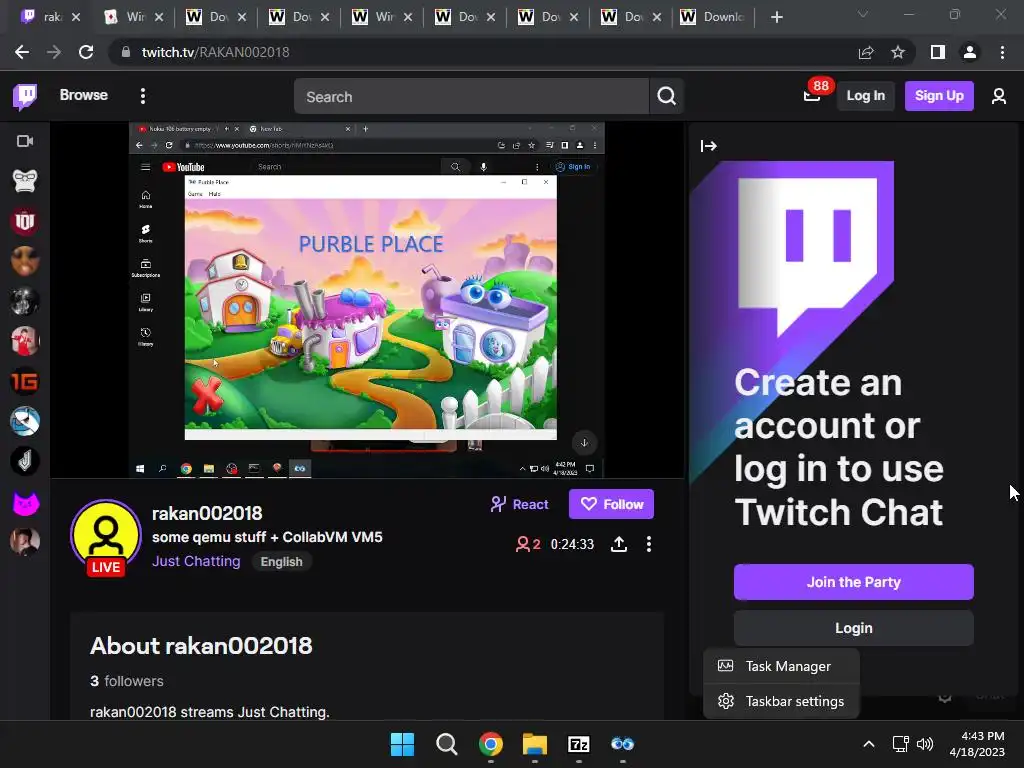Image resolution: width=1024 pixels, height=768 pixels.
Task: Click the camera icon in left sidebar
Action: [25, 141]
